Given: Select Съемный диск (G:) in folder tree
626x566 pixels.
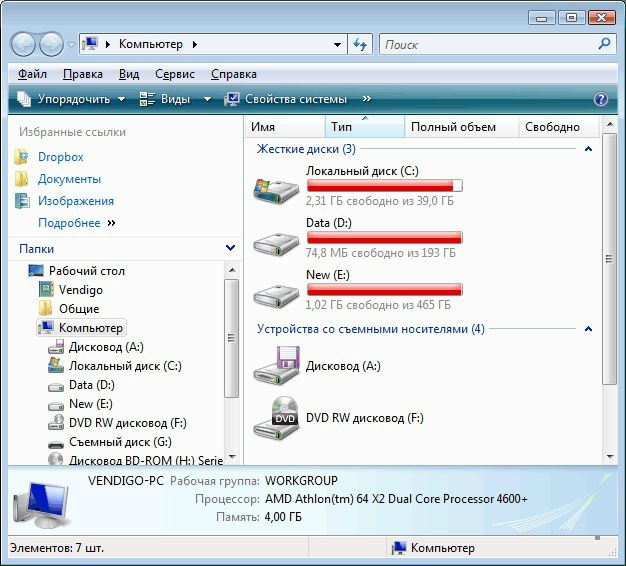Looking at the screenshot, I should coord(120,442).
